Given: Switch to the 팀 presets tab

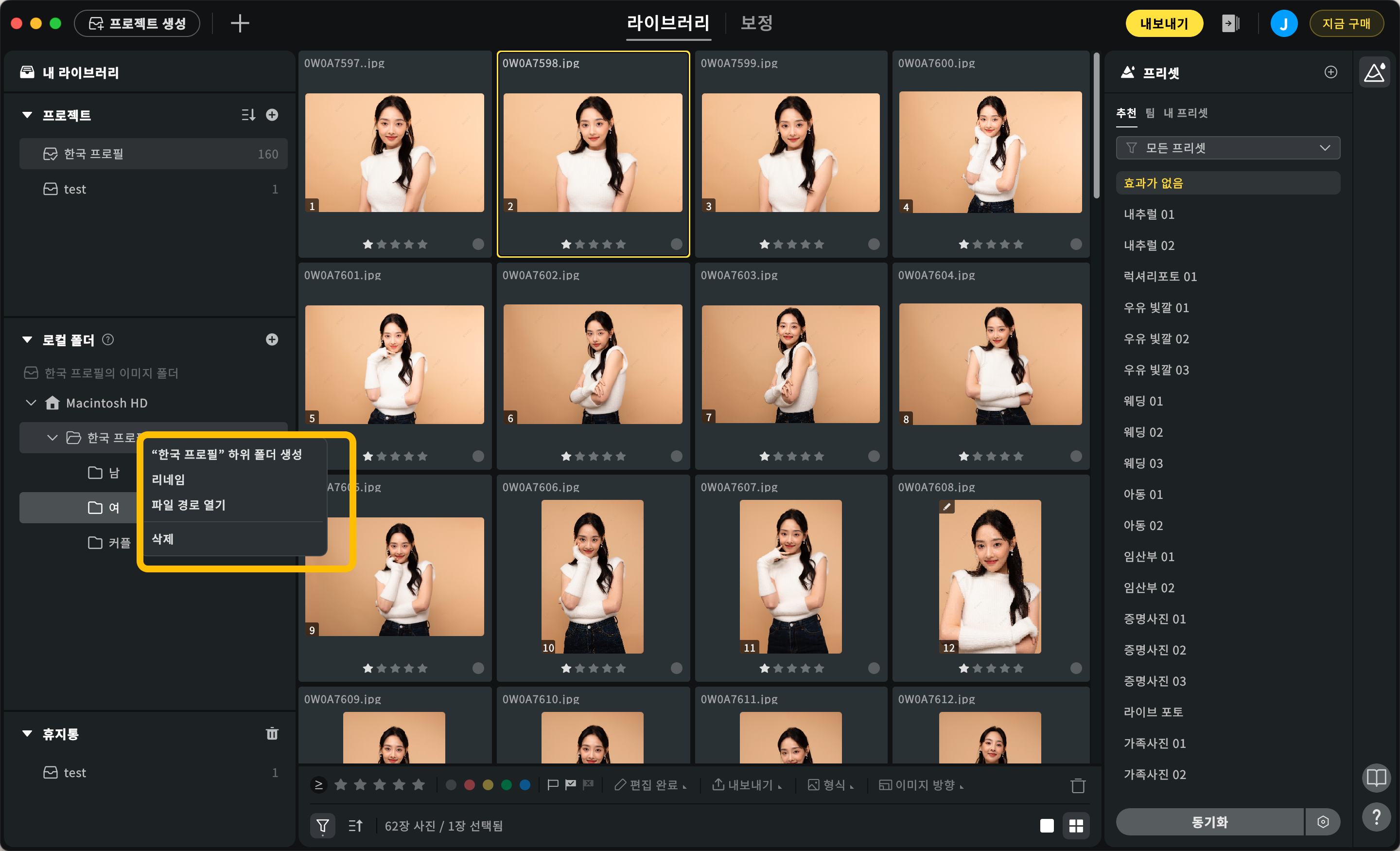Looking at the screenshot, I should [x=1150, y=112].
